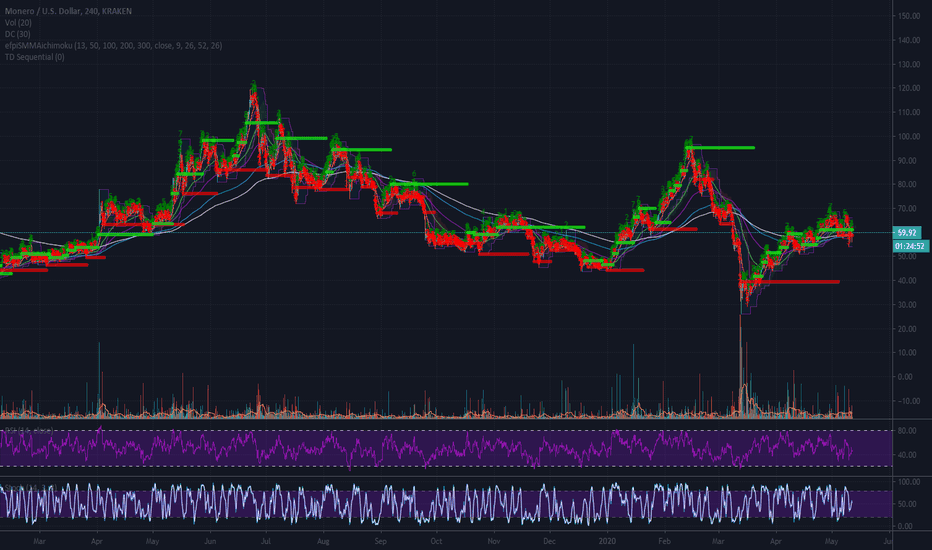932x550 pixels.
Task: Click the Feb label on time axis
Action: point(664,541)
